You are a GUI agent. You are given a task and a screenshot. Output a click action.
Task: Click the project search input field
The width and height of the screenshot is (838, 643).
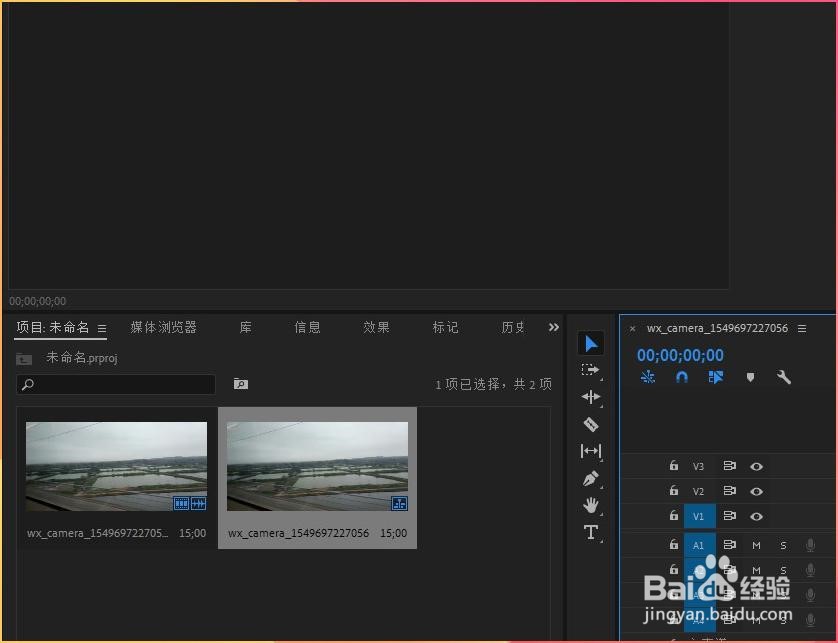pyautogui.click(x=116, y=384)
